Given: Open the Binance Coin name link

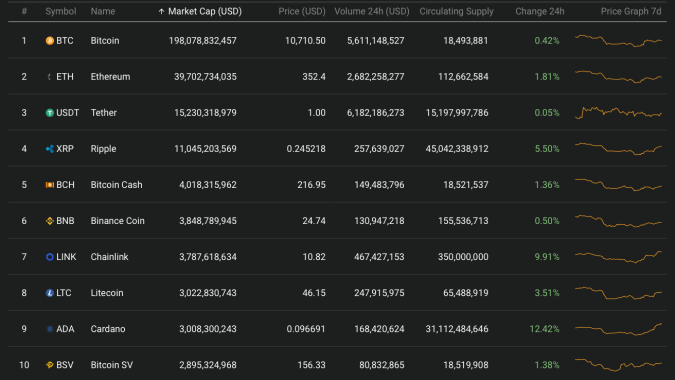Looking at the screenshot, I should point(118,221).
